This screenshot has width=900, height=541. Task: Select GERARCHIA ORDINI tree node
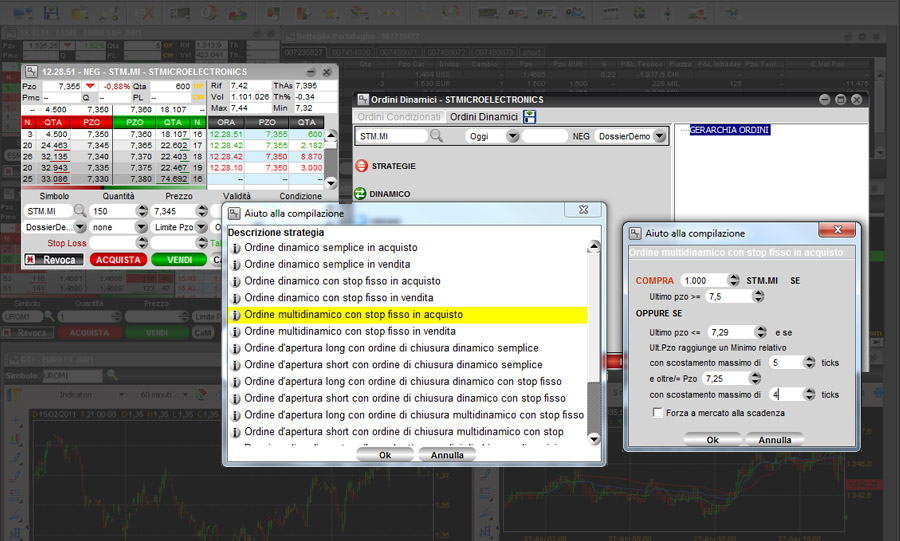730,130
